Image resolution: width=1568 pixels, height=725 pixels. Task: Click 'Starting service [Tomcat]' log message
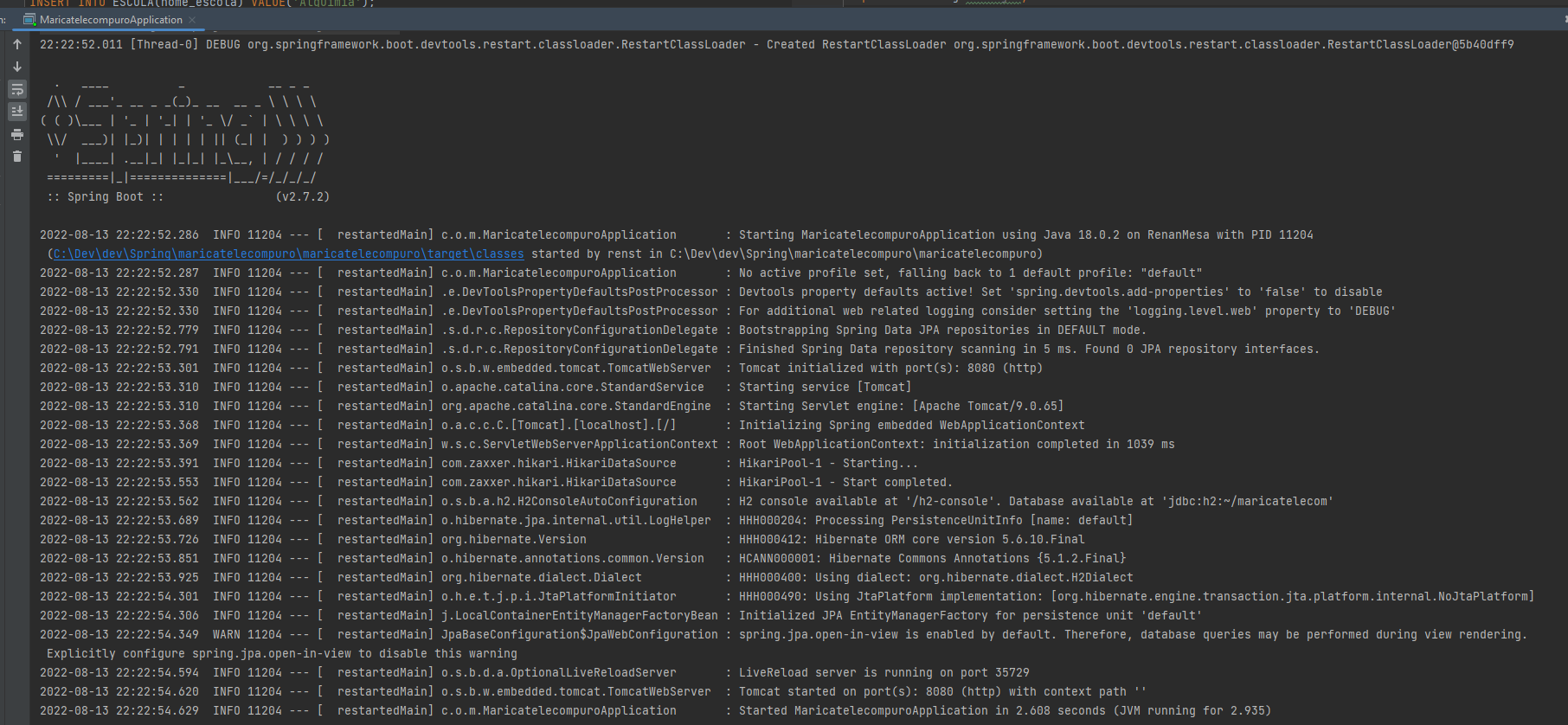(826, 388)
